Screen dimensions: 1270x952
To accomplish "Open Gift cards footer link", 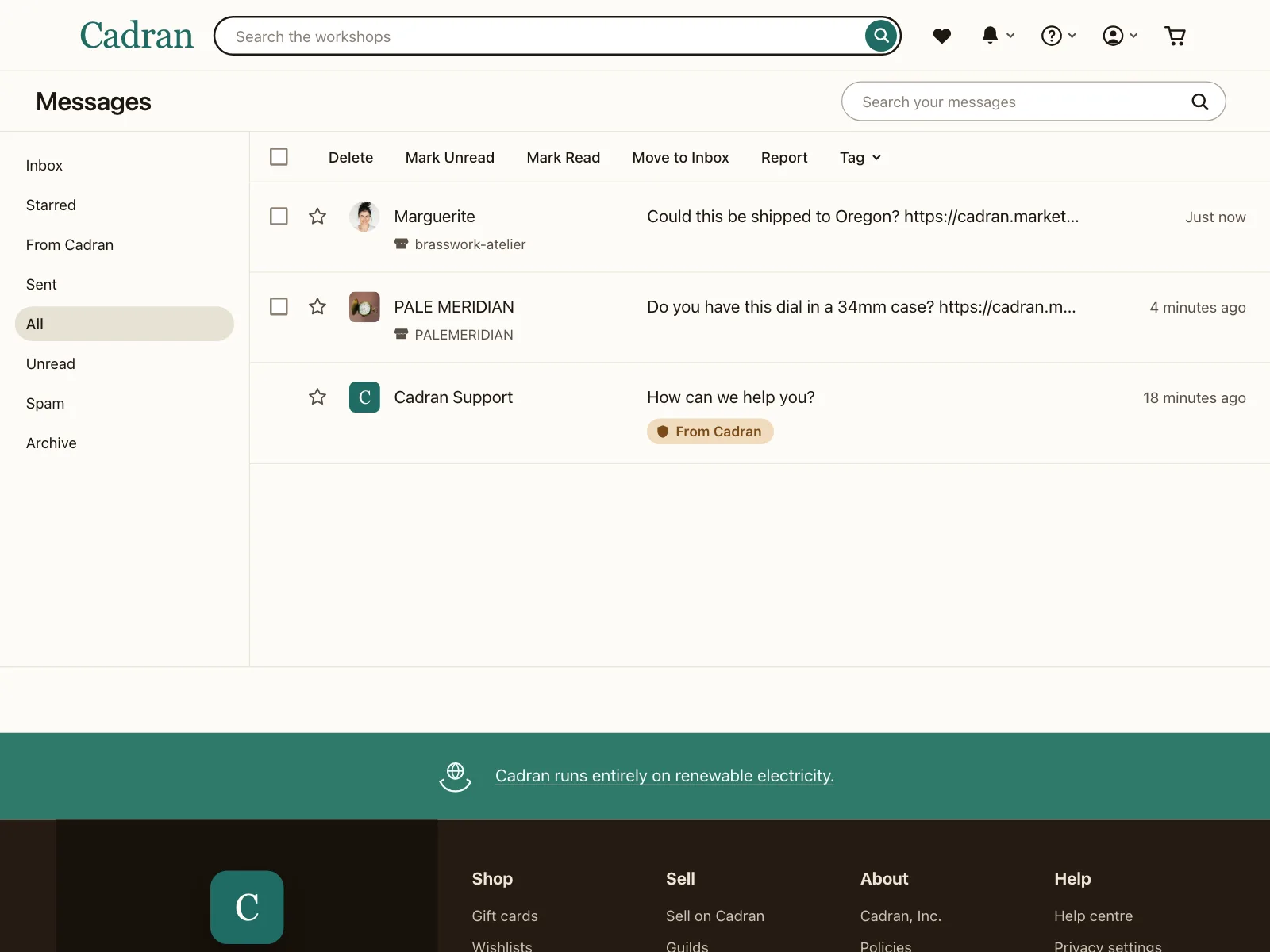I will 505,916.
